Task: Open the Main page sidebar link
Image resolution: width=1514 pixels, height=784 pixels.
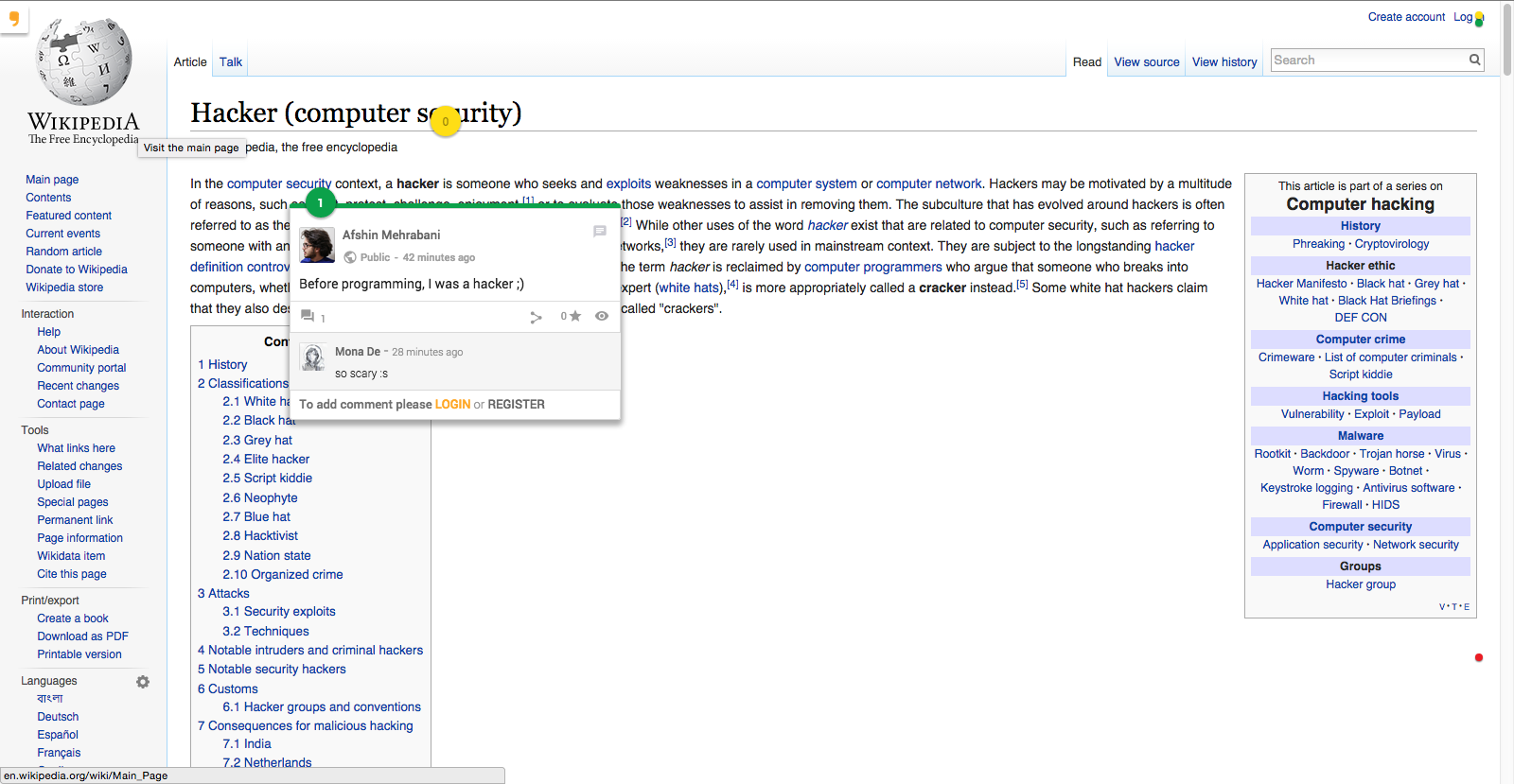Action: [x=52, y=180]
